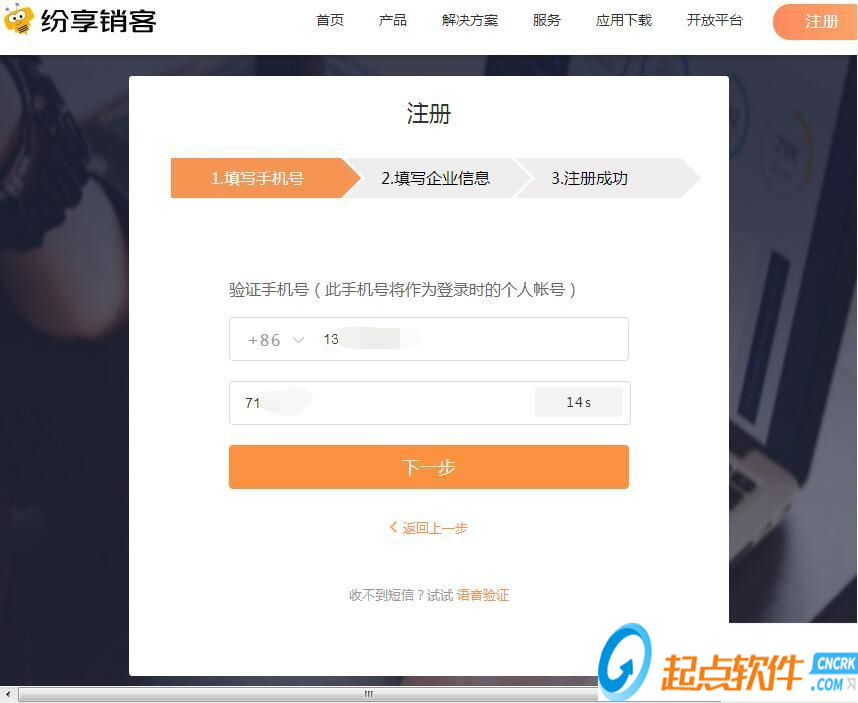Go to the 应用下载 page

pos(624,21)
